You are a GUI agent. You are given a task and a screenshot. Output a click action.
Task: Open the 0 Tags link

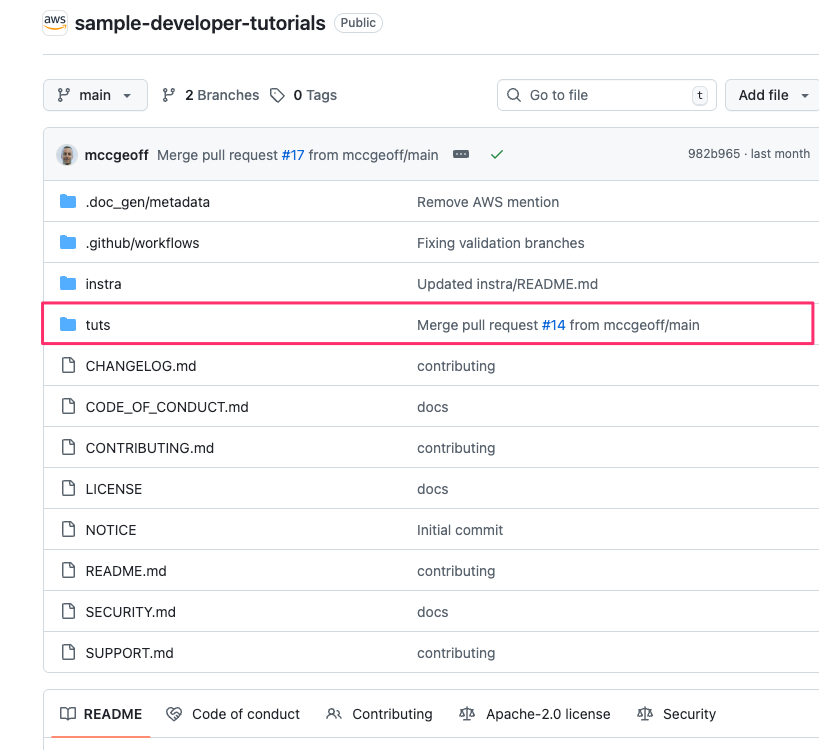point(303,95)
